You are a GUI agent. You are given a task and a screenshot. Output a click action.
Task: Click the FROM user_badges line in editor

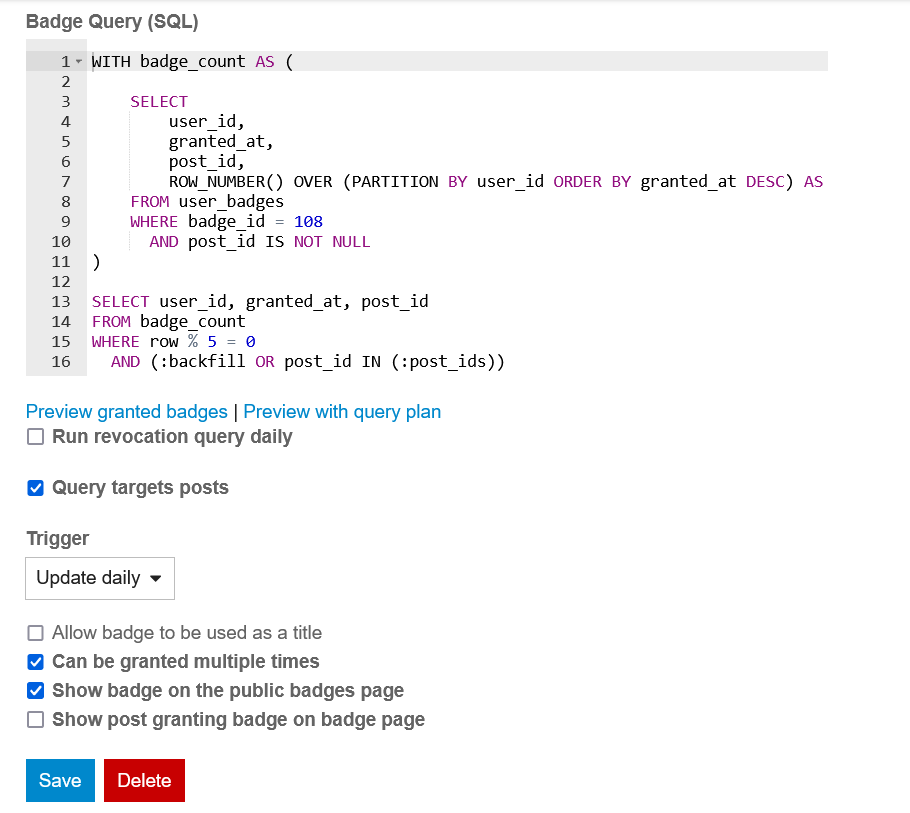[207, 201]
